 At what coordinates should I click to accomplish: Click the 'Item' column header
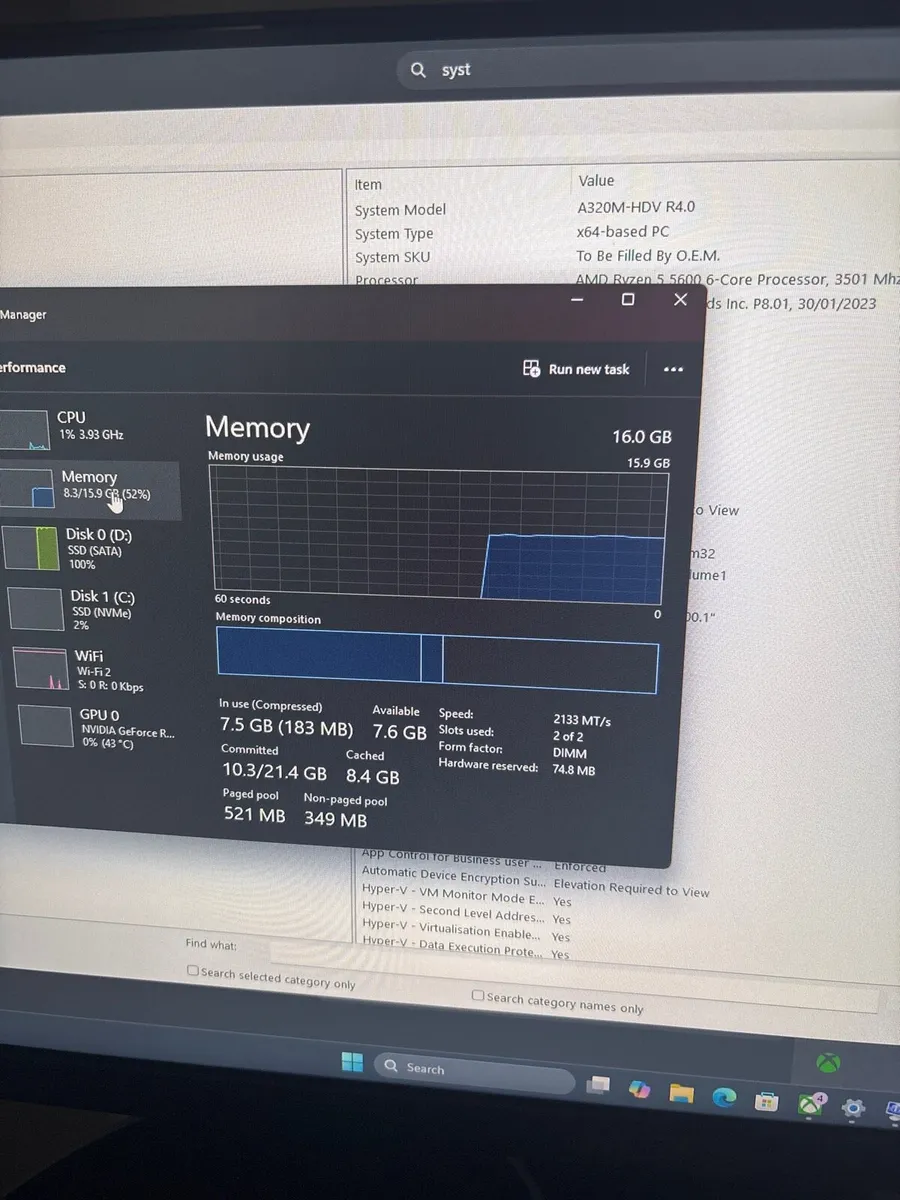[368, 184]
